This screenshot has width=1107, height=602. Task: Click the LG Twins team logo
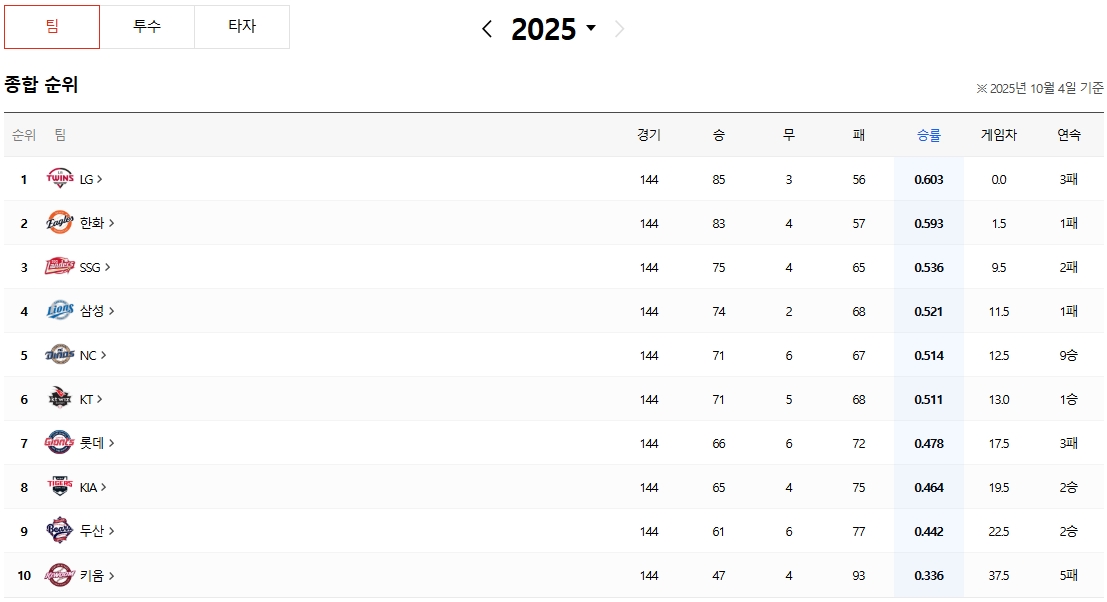(60, 179)
